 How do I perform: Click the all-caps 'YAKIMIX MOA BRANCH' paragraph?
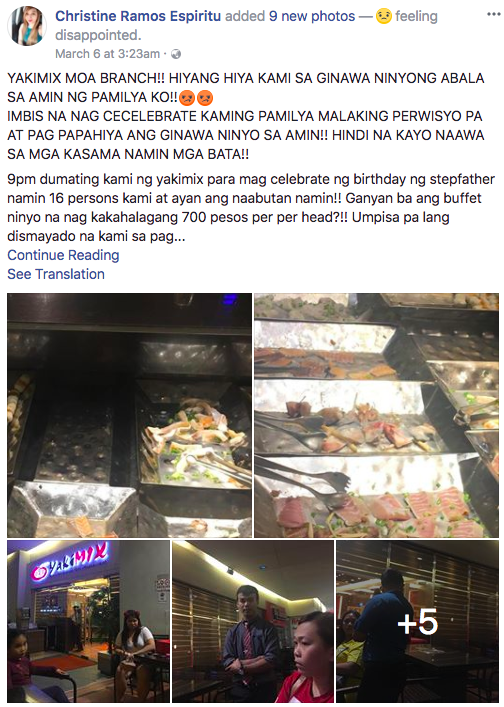pos(246,116)
